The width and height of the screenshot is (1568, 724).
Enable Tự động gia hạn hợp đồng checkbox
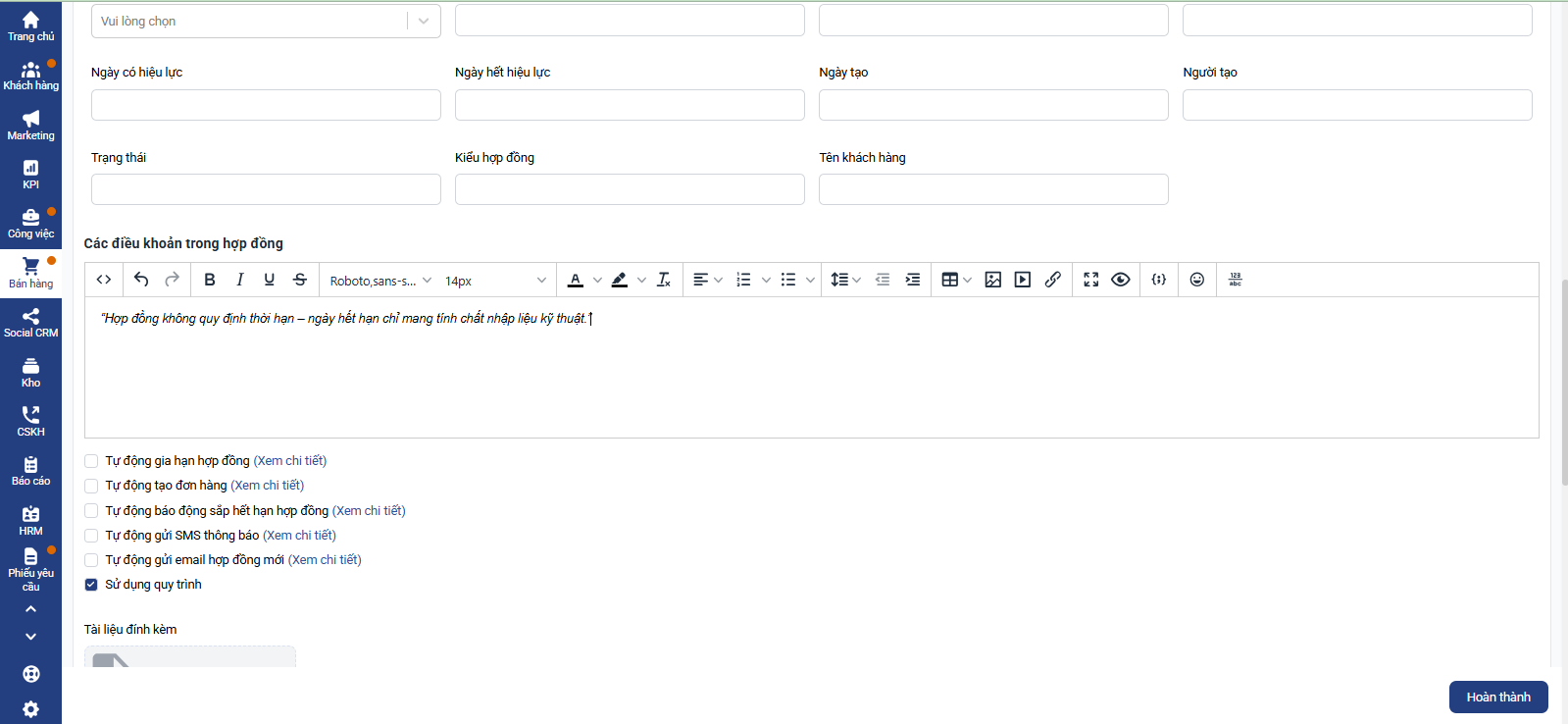pyautogui.click(x=91, y=461)
